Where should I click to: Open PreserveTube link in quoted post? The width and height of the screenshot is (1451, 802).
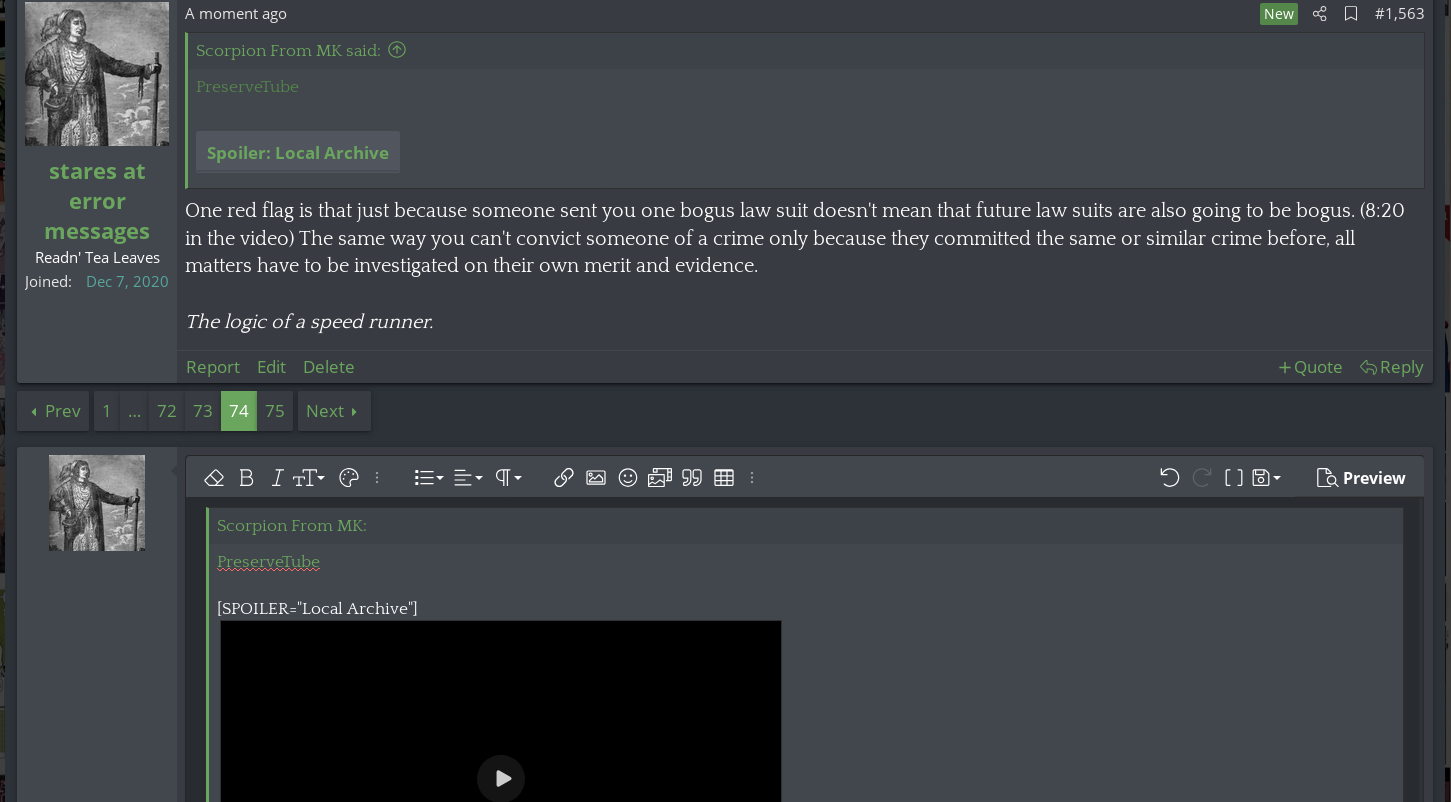pos(247,86)
